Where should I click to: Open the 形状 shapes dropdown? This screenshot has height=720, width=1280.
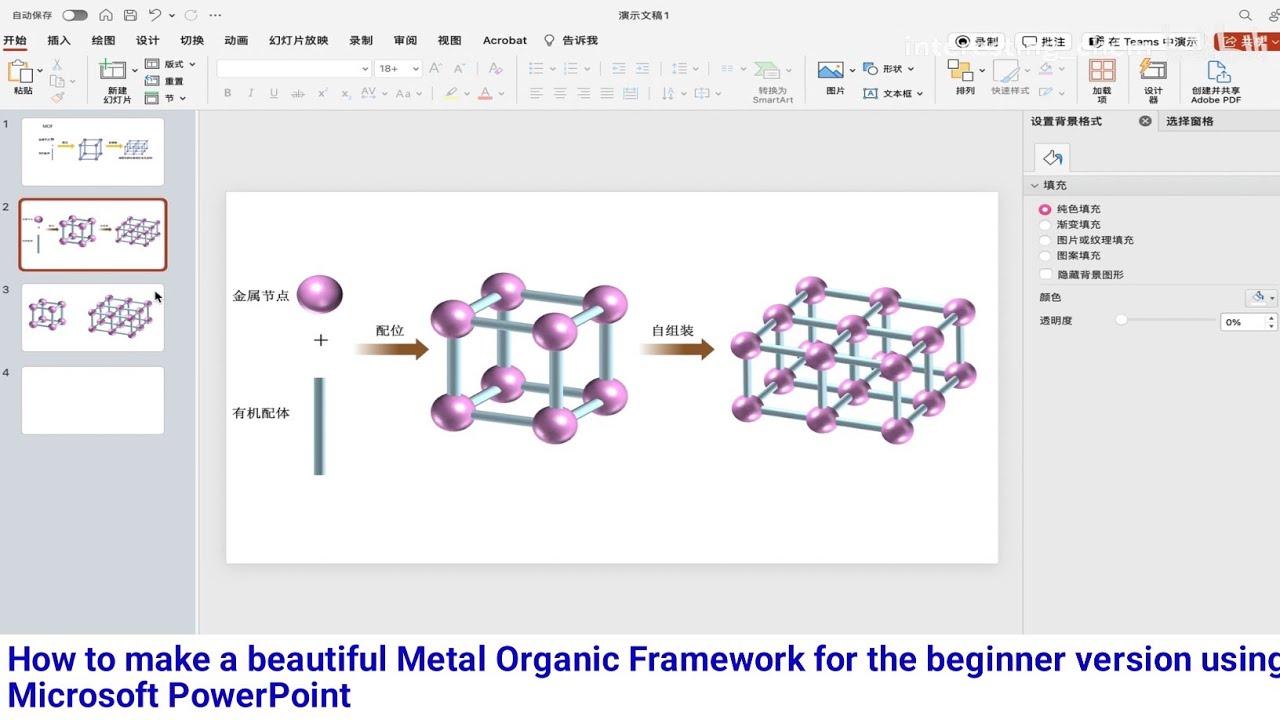tap(890, 69)
